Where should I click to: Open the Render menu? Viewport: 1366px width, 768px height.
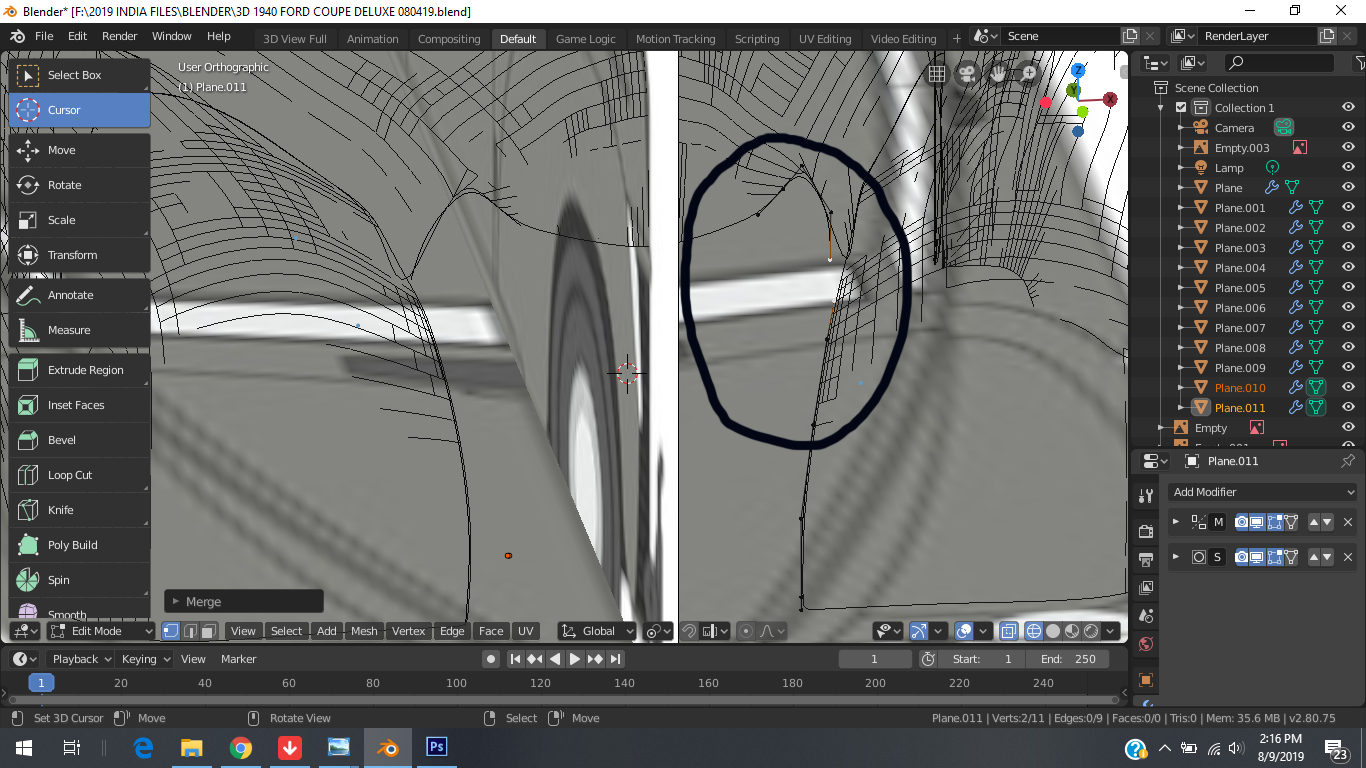coord(119,36)
